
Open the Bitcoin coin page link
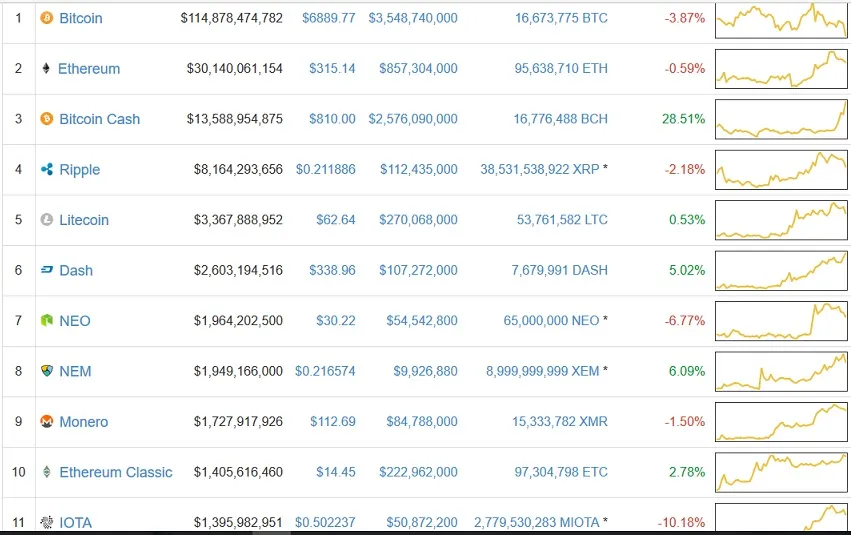pyautogui.click(x=81, y=18)
